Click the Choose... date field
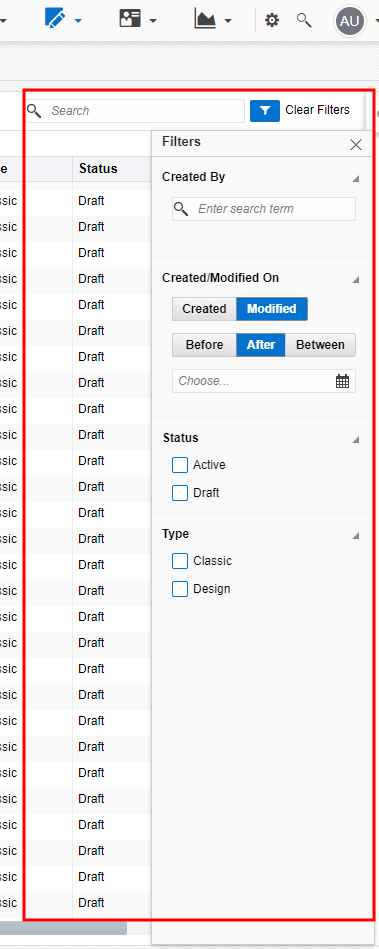379x949 pixels. pos(264,381)
